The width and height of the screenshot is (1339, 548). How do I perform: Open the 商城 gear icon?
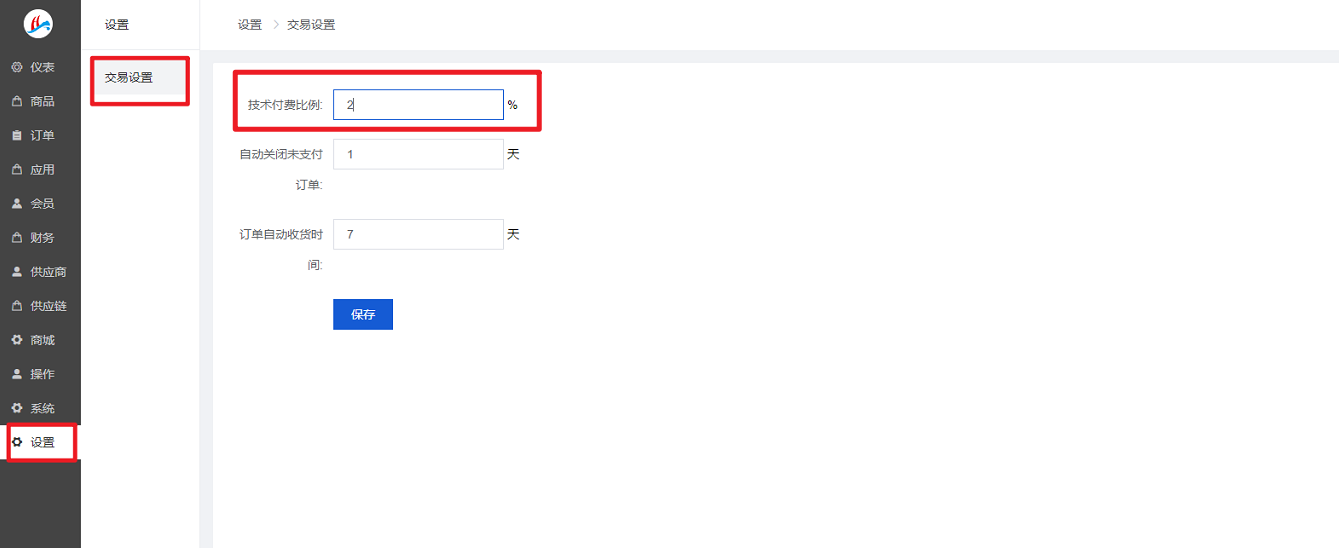click(x=16, y=340)
